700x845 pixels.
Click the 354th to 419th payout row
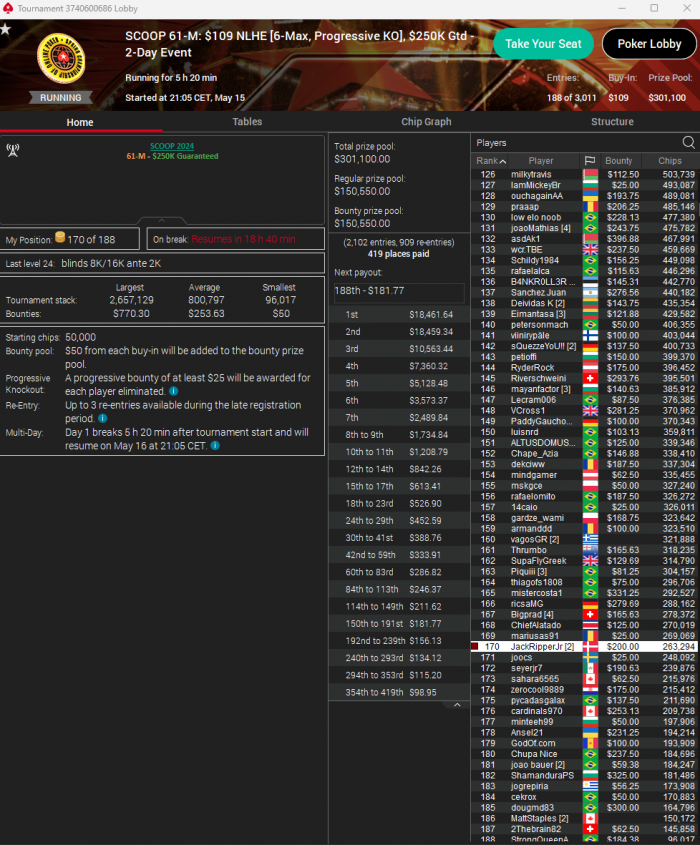(399, 692)
